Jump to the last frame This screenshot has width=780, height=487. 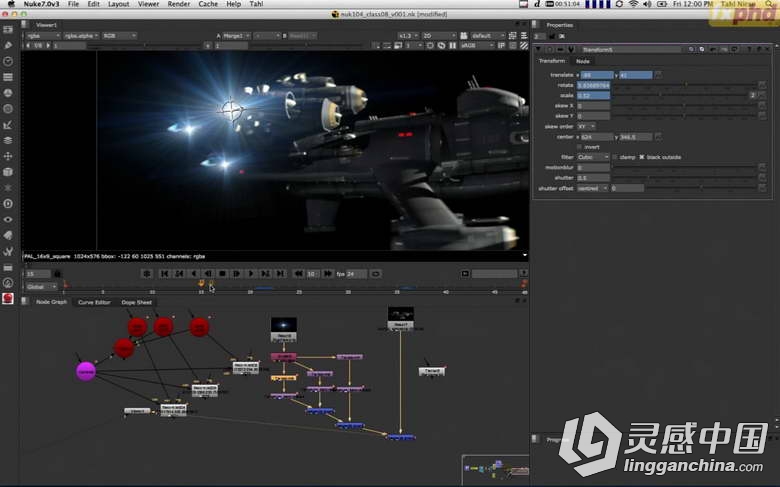pyautogui.click(x=281, y=274)
